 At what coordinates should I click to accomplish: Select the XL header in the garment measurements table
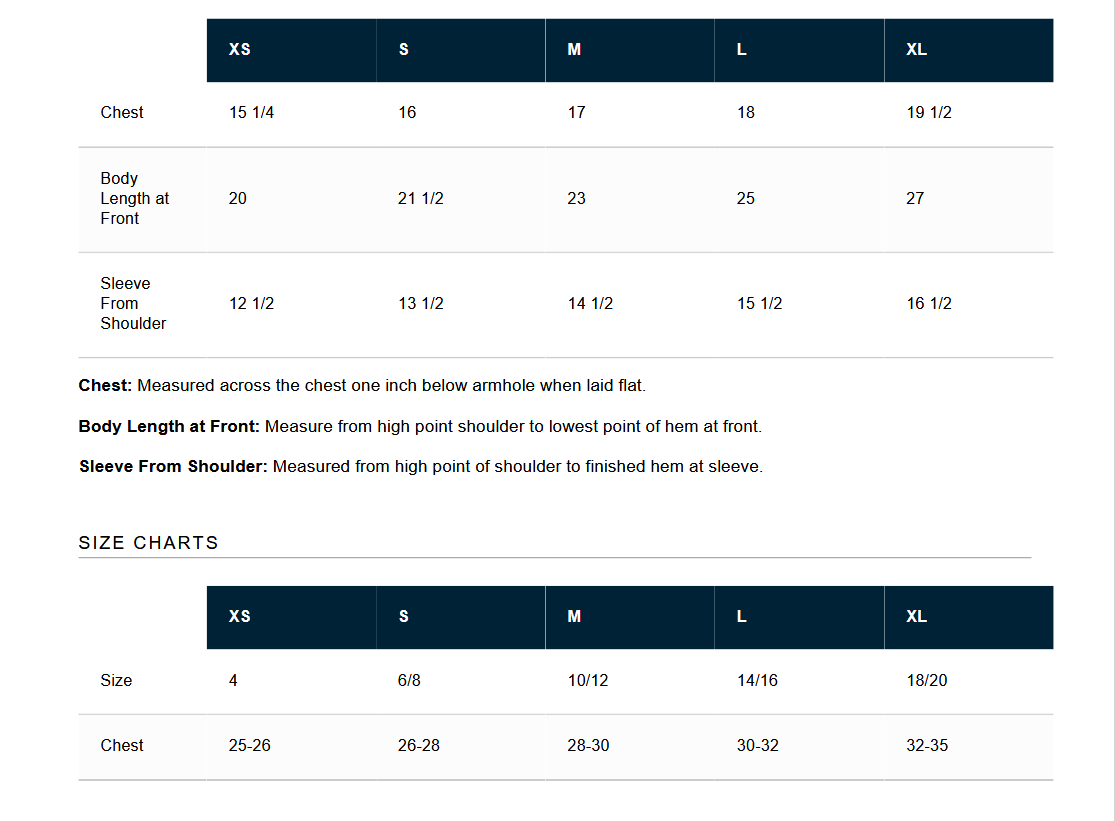[916, 49]
